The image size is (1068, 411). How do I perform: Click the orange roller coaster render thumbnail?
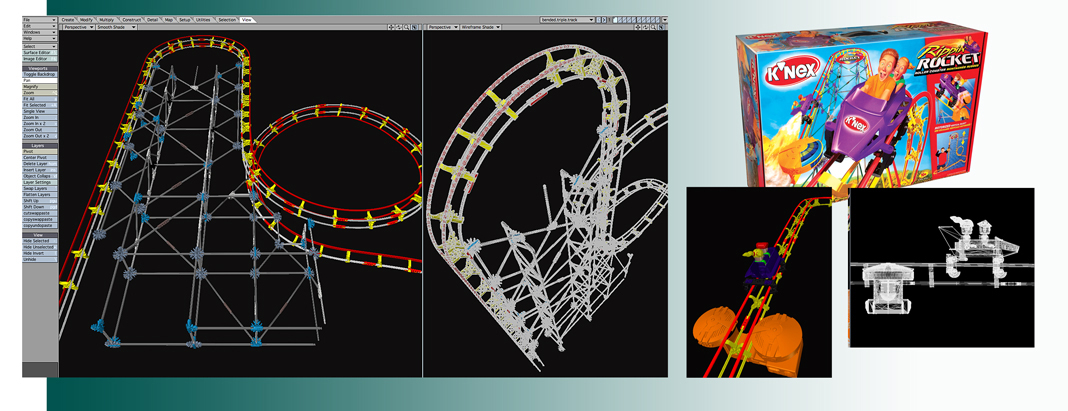759,281
